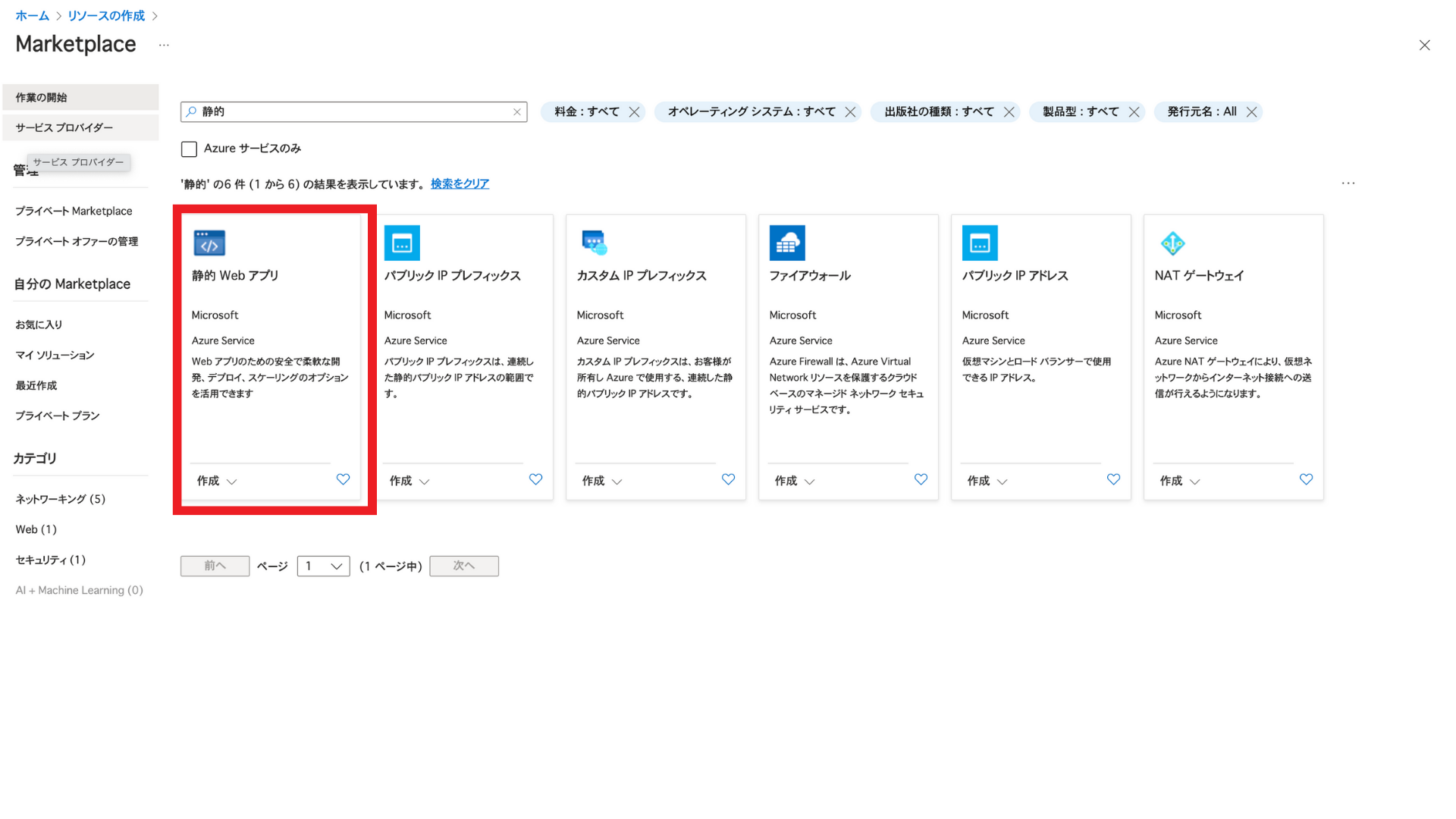Click the NAT ゲートウェイ diamond icon
The height and width of the screenshot is (819, 1456).
pos(1172,243)
